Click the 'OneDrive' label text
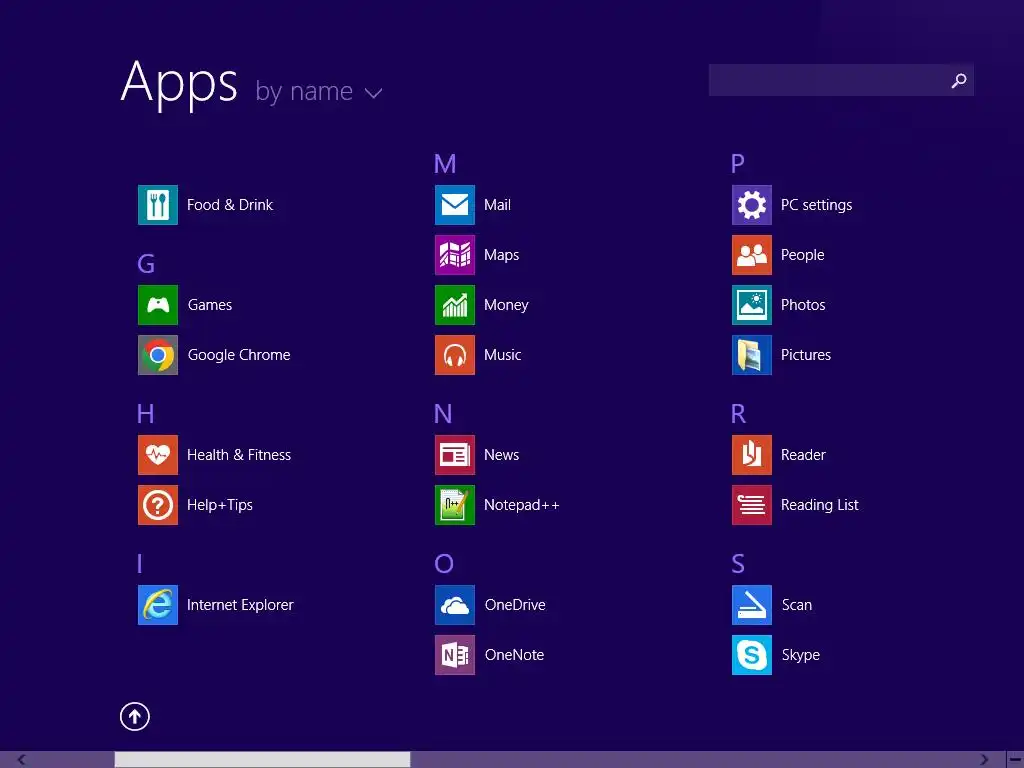 pyautogui.click(x=515, y=605)
